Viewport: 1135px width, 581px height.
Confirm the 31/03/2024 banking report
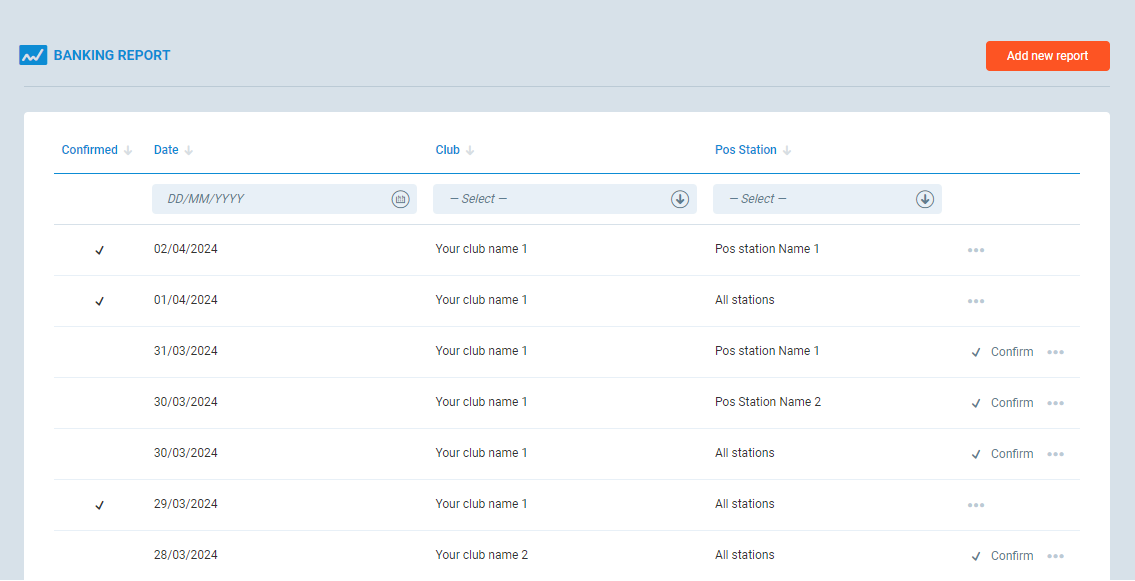1003,352
